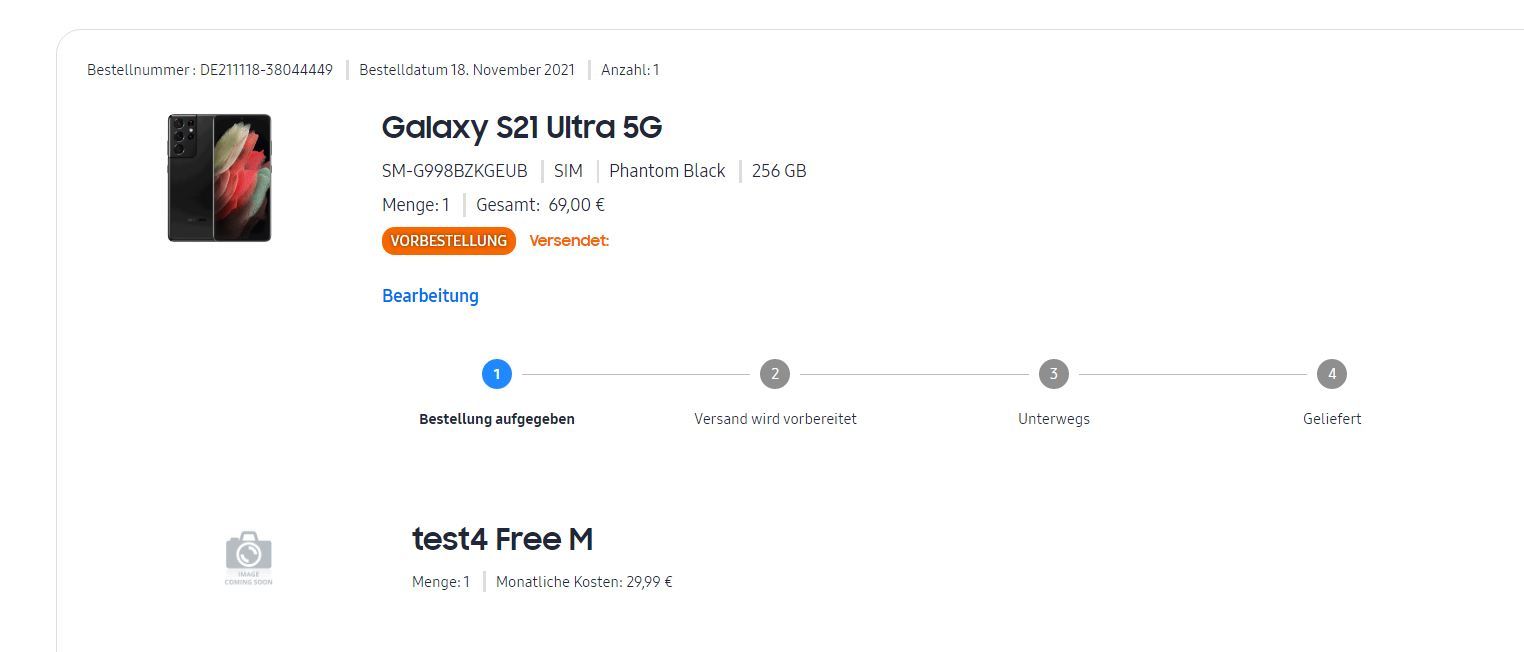Image resolution: width=1524 pixels, height=652 pixels.
Task: Click the Galaxy S21 Ultra phone thumbnail
Action: [219, 178]
